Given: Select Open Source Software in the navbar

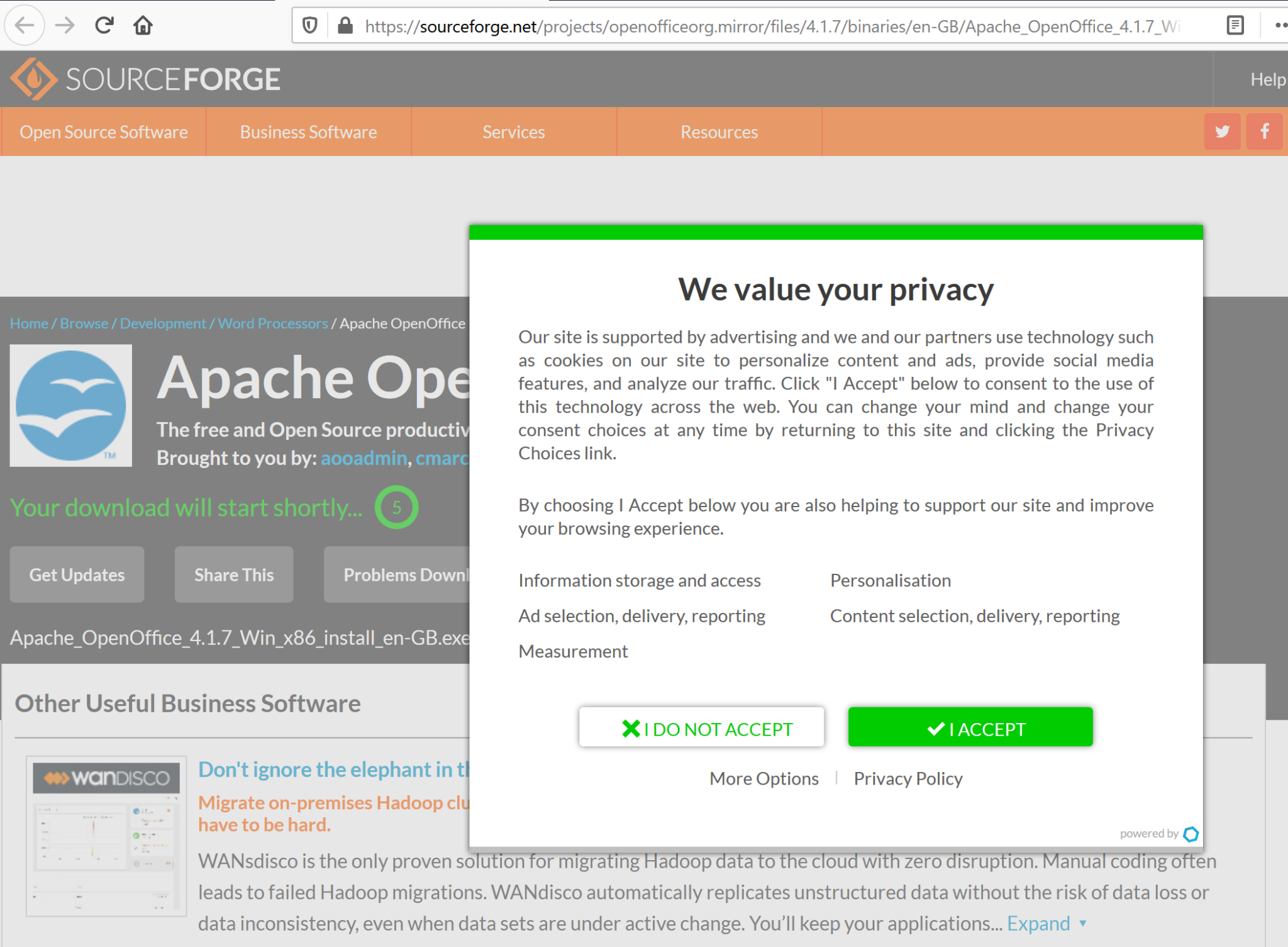Looking at the screenshot, I should [103, 132].
